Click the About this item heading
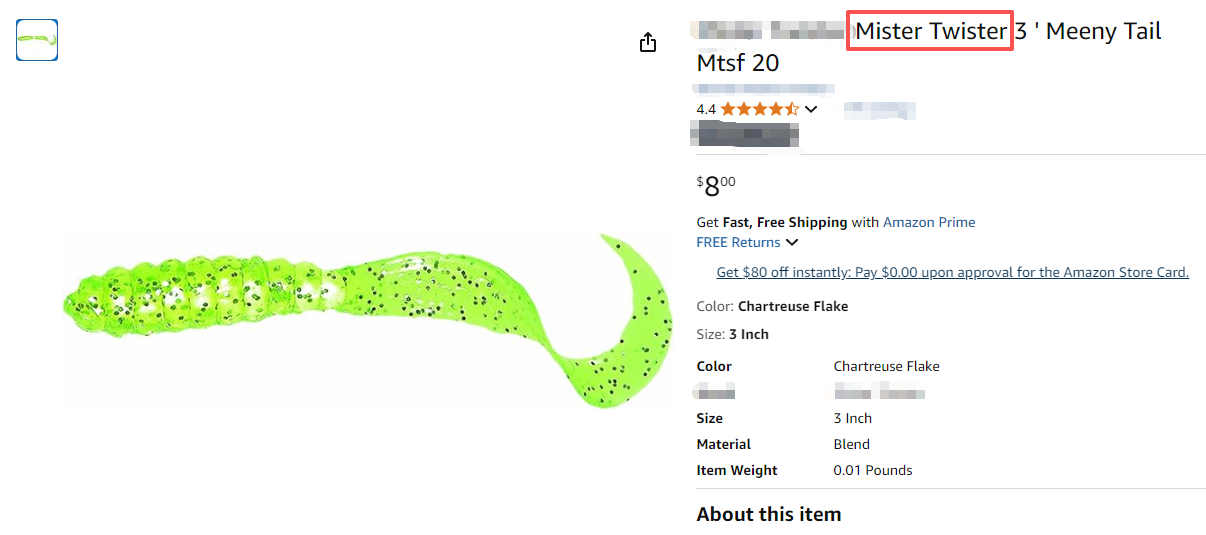Screen dimensions: 1206x535 pos(768,514)
